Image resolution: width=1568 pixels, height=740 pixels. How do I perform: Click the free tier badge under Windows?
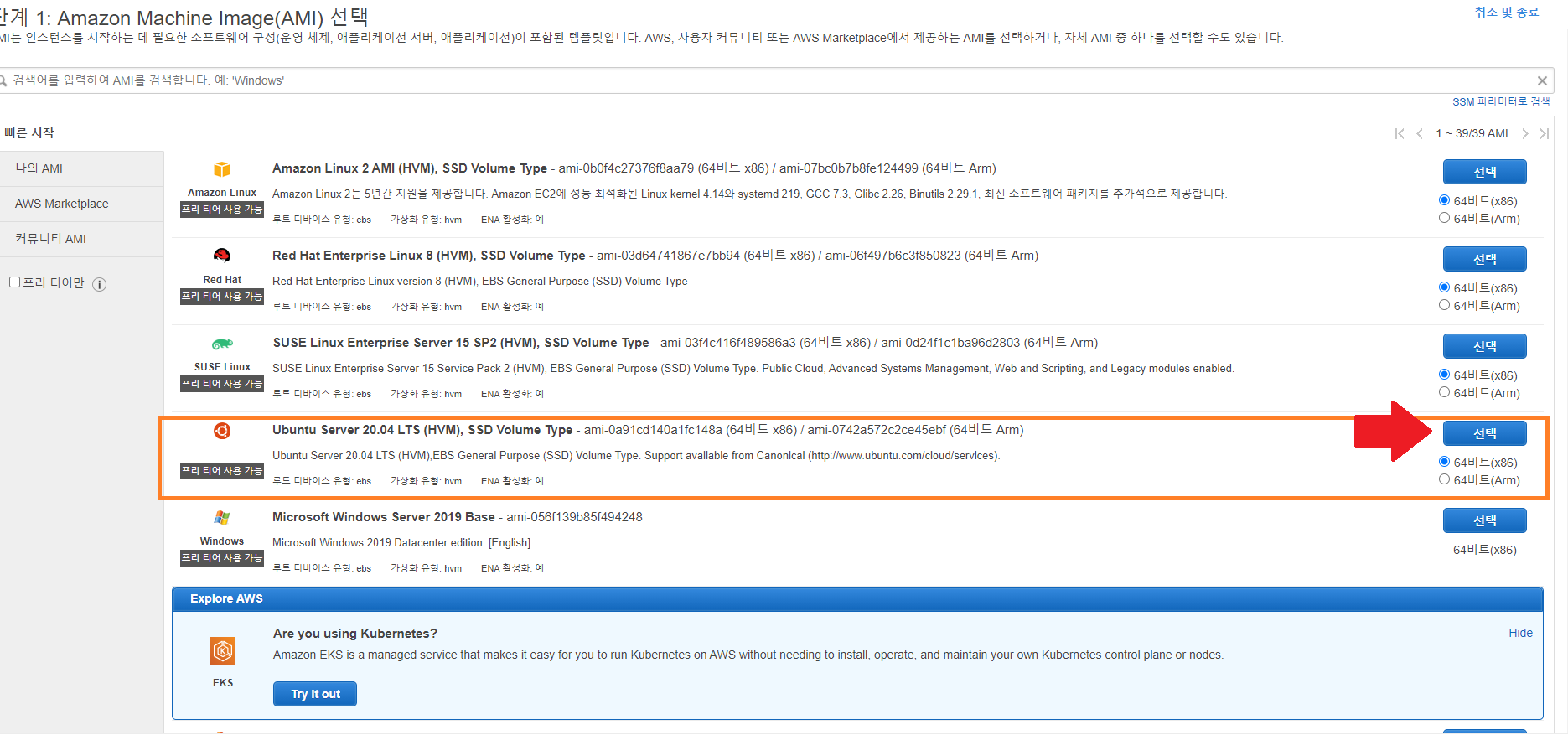click(x=222, y=558)
